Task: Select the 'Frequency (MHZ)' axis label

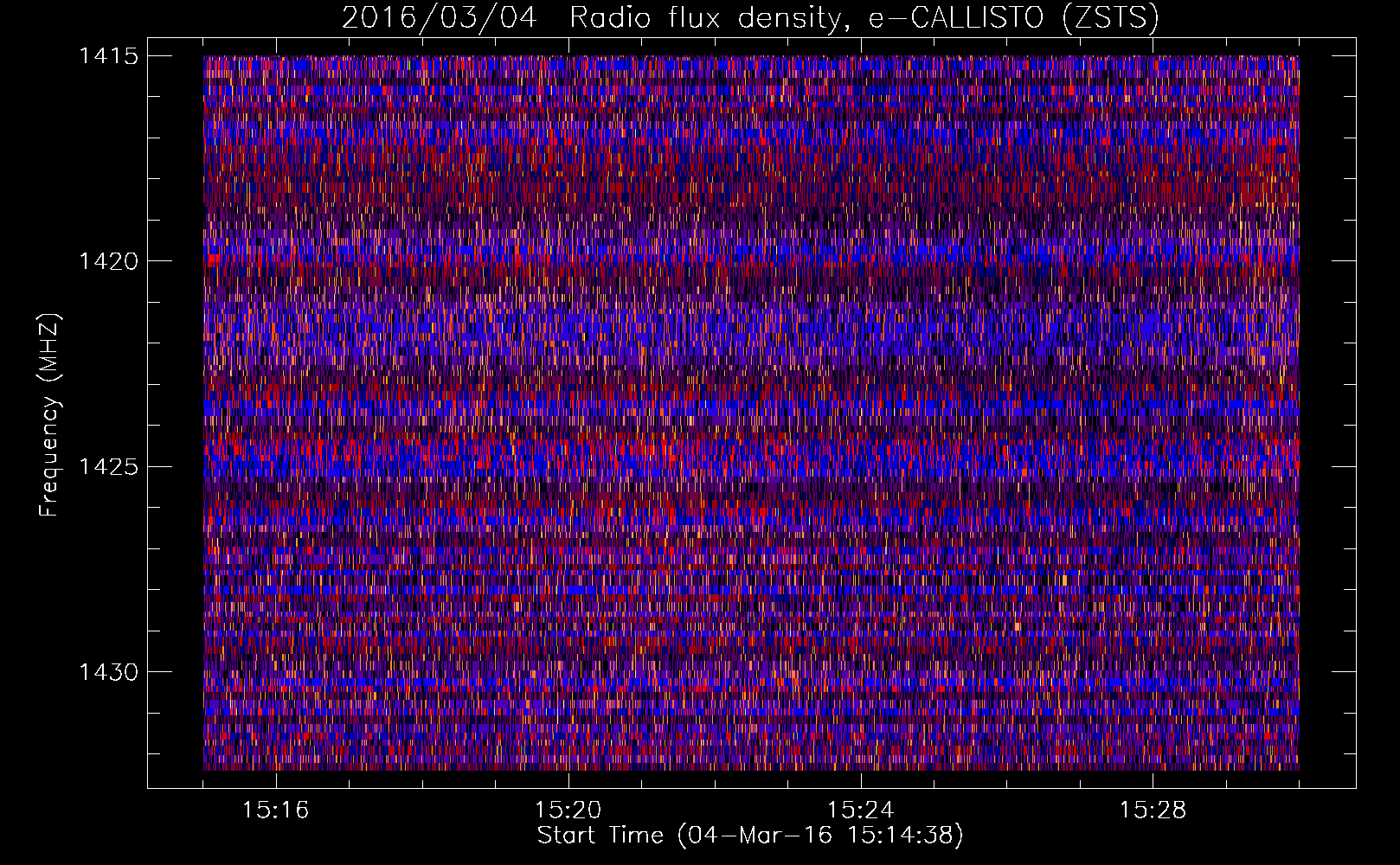Action: click(49, 415)
